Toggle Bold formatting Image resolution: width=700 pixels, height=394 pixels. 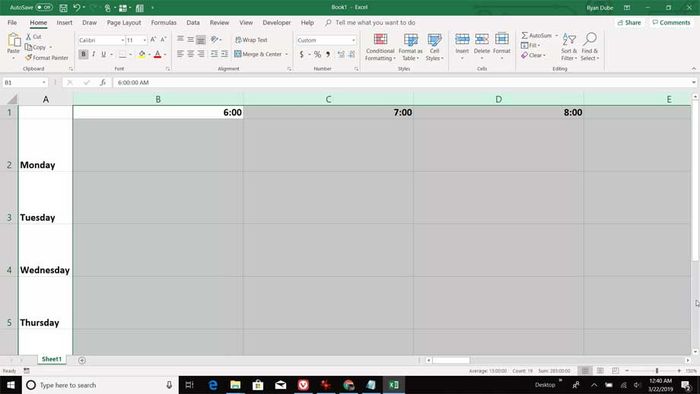(83, 54)
